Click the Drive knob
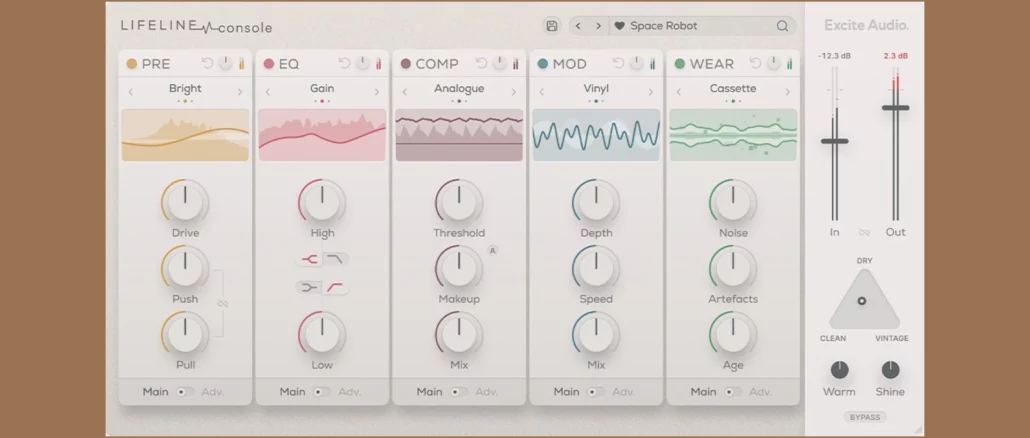Screen dimensions: 1030x438 (185, 202)
